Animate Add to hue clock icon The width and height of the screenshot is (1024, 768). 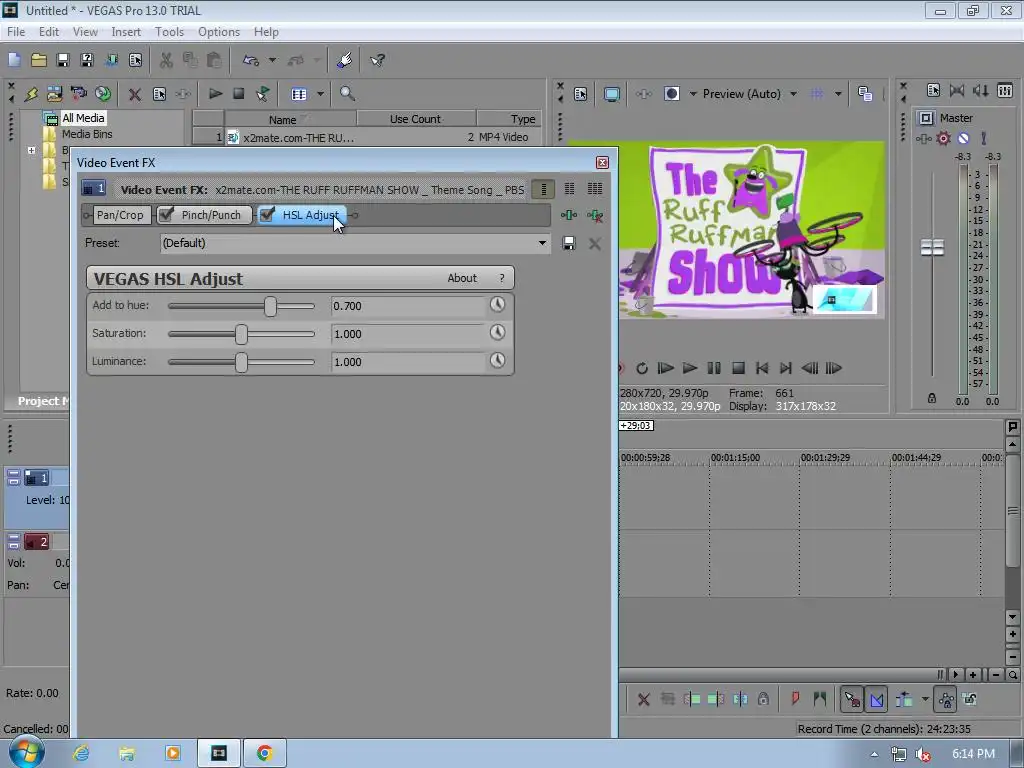coord(498,304)
